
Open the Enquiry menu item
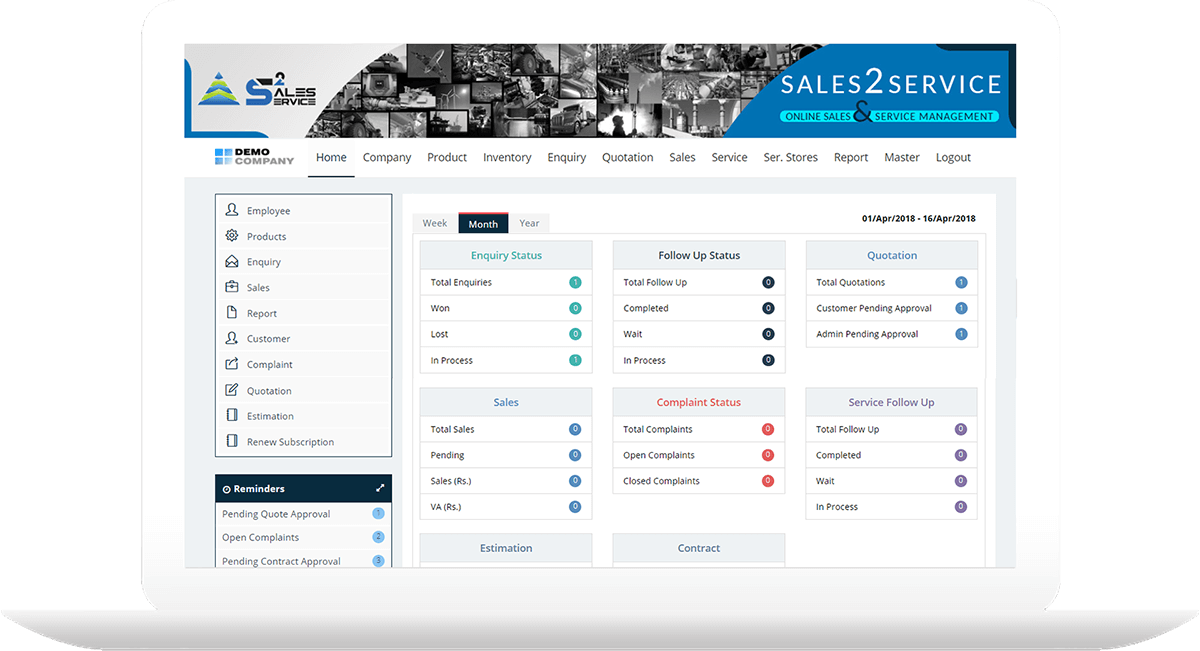pos(566,157)
